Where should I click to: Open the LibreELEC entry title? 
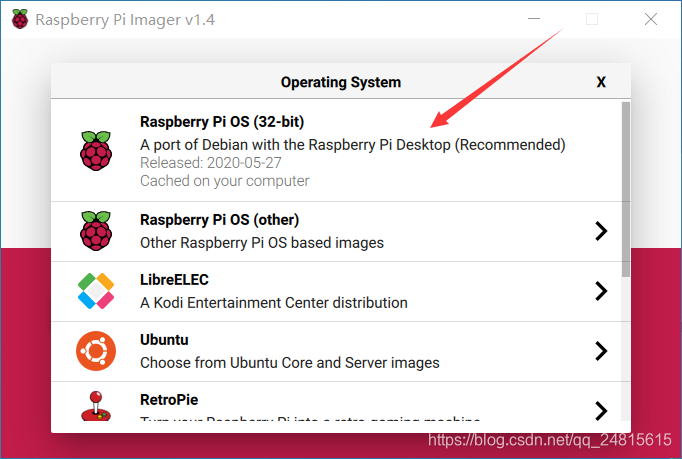pyautogui.click(x=174, y=280)
